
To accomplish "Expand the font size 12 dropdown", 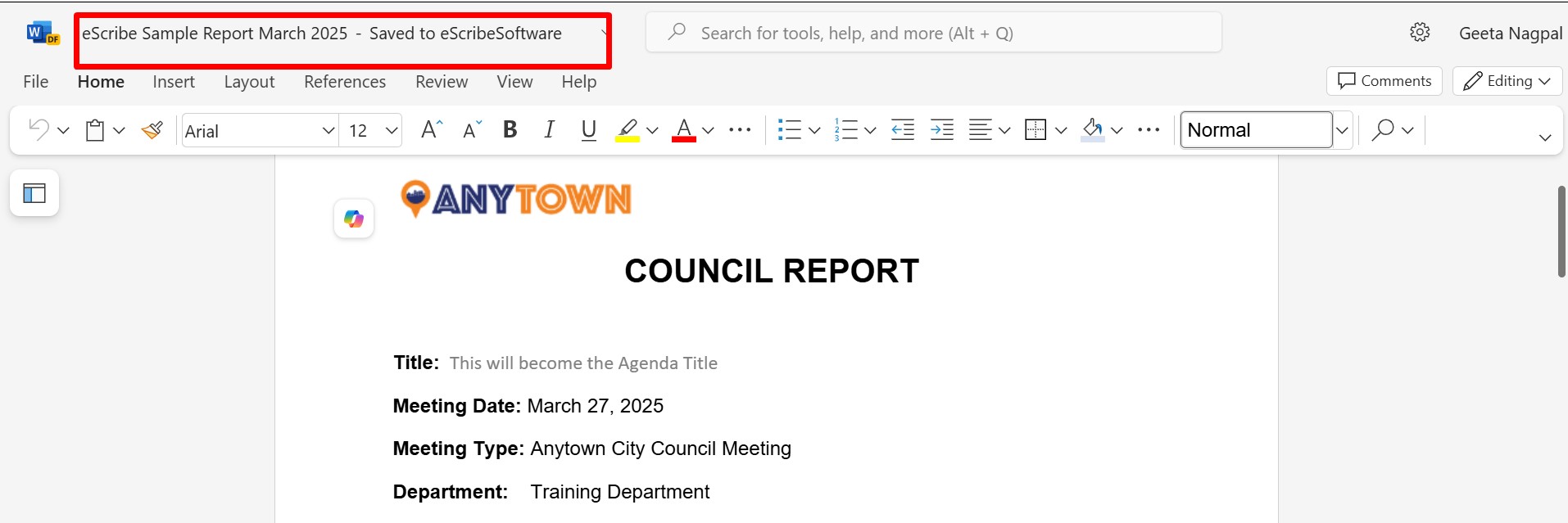I will pos(392,130).
